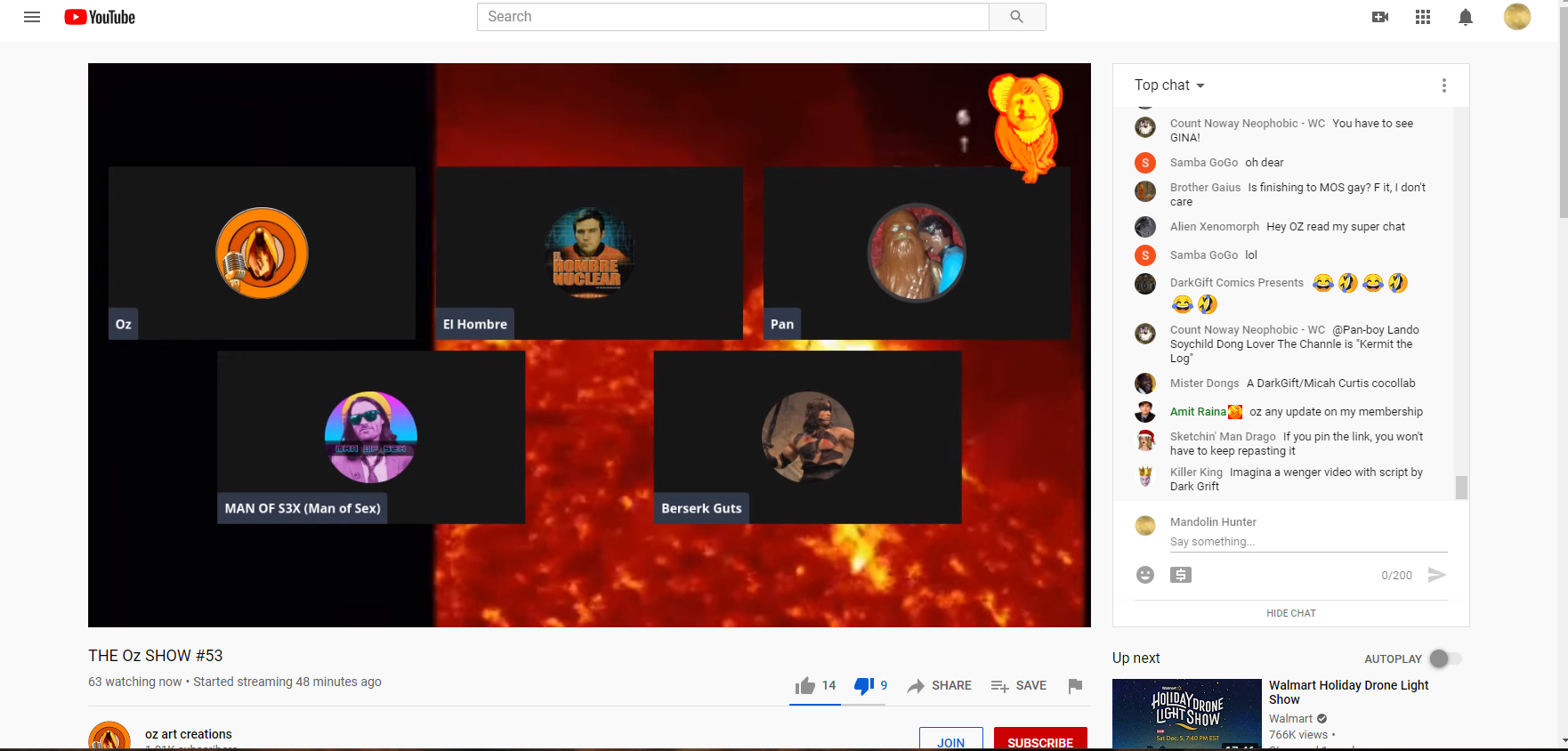Click 'Count Noway Neophobic - WC' above GINA message
The image size is (1568, 751).
pos(1248,124)
